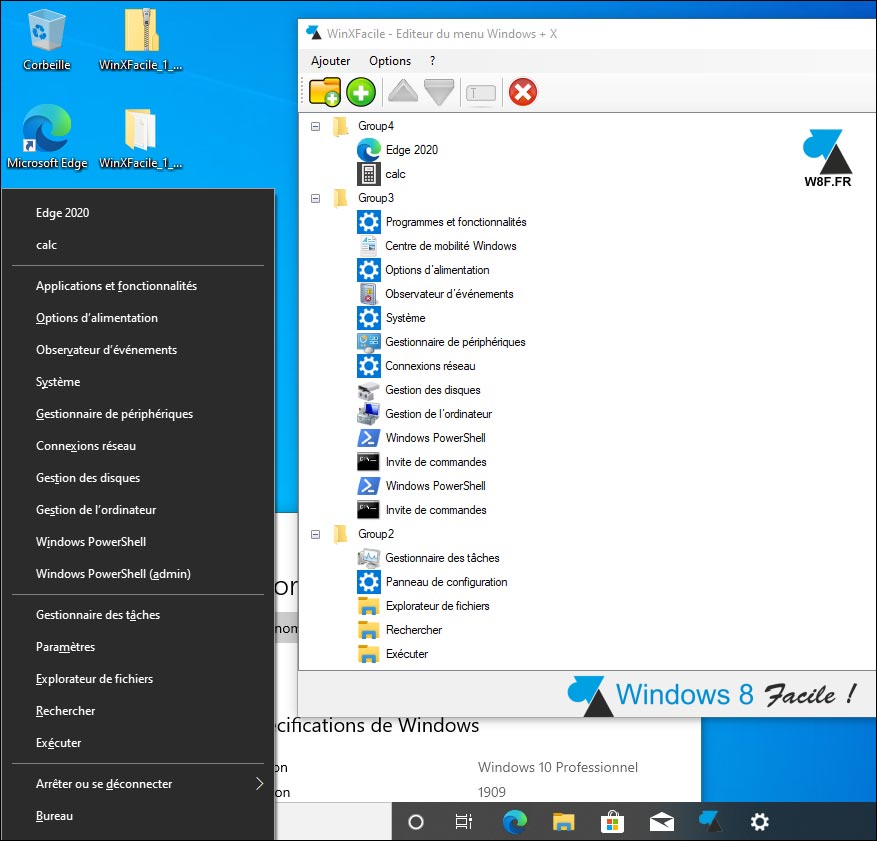Collapse the Group3 tree node
This screenshot has height=841, width=877.
pyautogui.click(x=315, y=199)
